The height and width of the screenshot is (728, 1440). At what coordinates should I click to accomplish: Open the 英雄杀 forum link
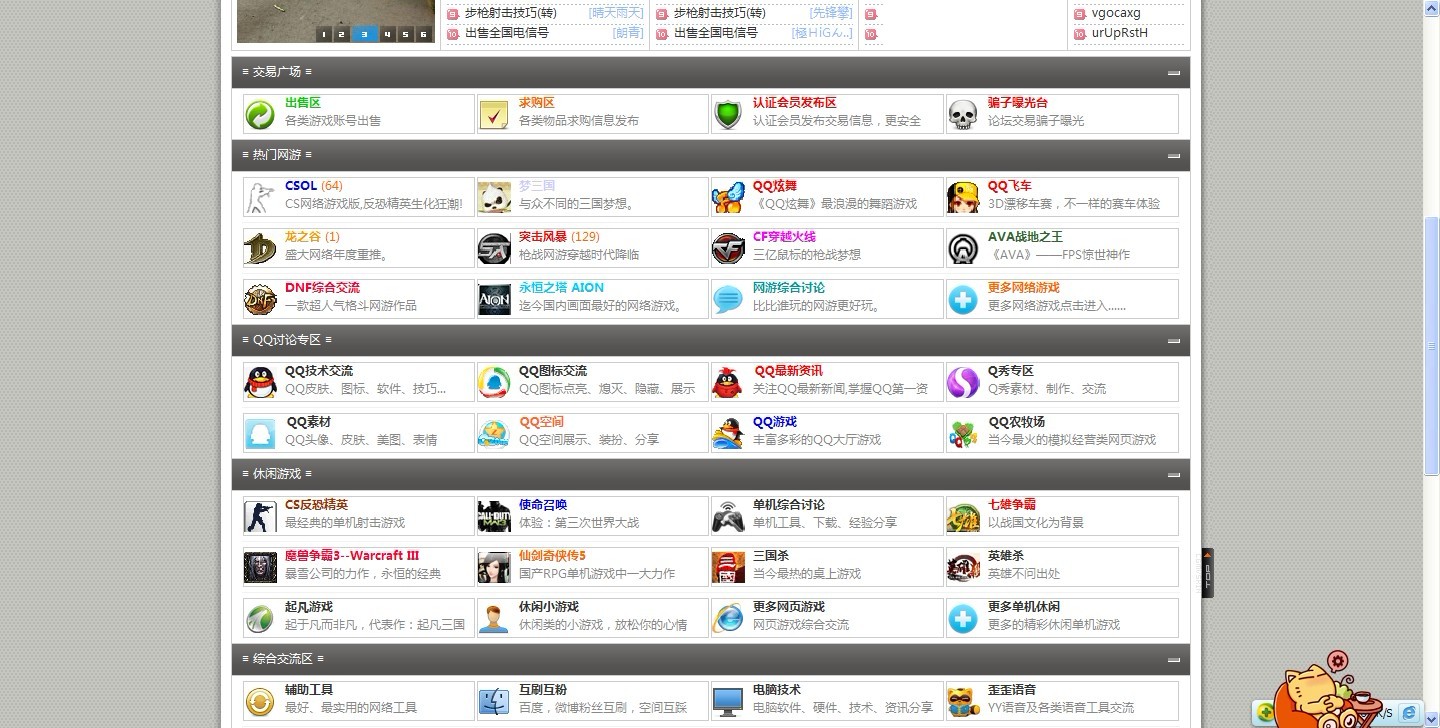[x=1006, y=556]
